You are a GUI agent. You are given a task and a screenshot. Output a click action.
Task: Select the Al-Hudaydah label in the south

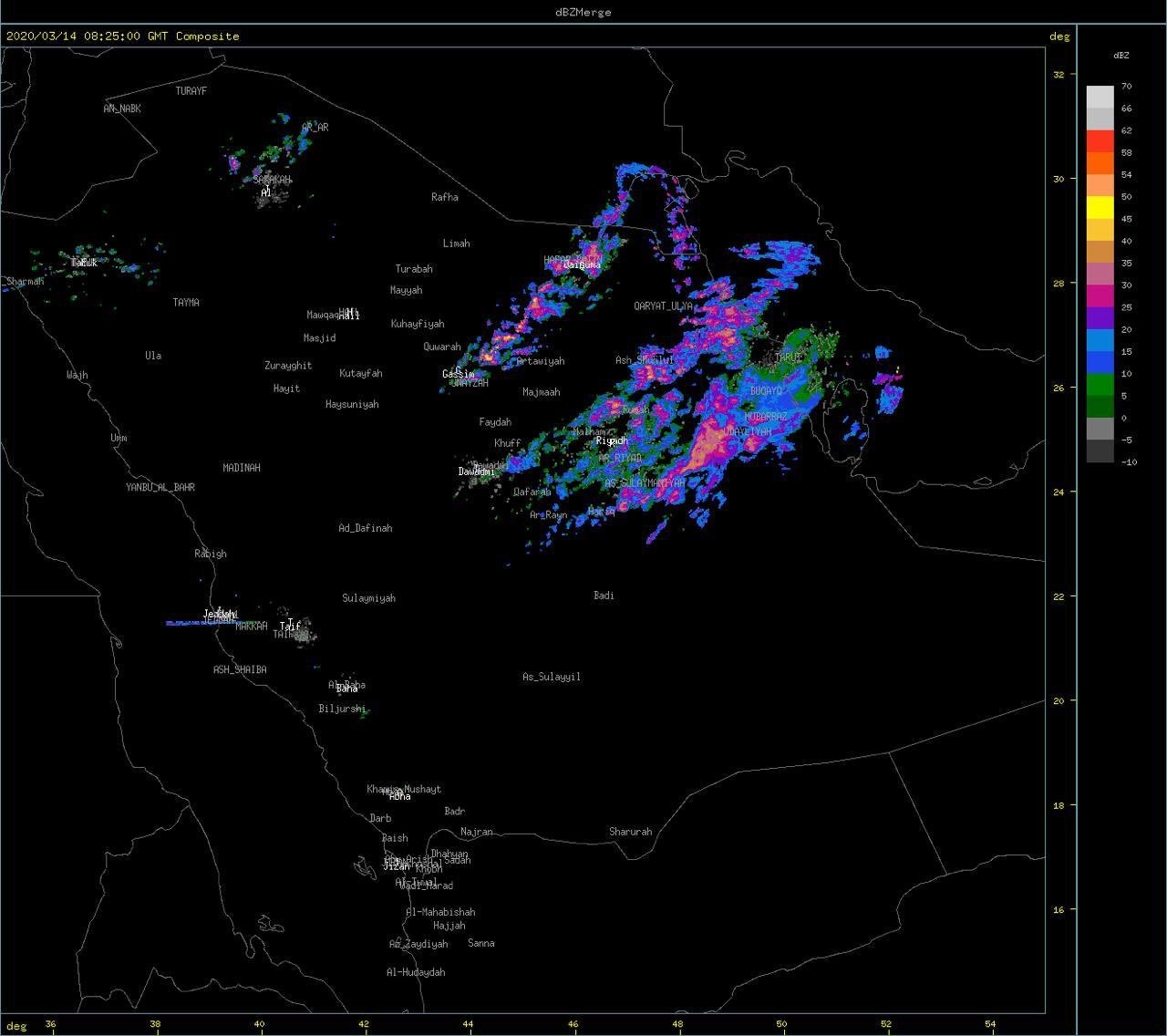coord(416,972)
